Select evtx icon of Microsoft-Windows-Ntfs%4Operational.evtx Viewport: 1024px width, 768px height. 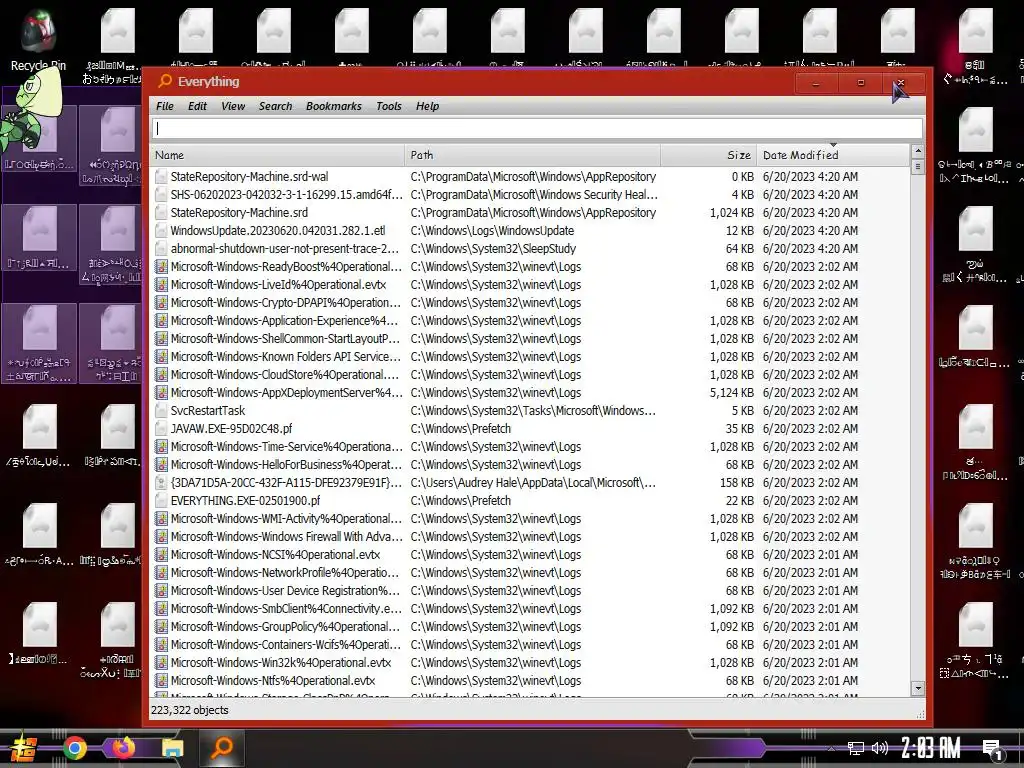pos(161,680)
